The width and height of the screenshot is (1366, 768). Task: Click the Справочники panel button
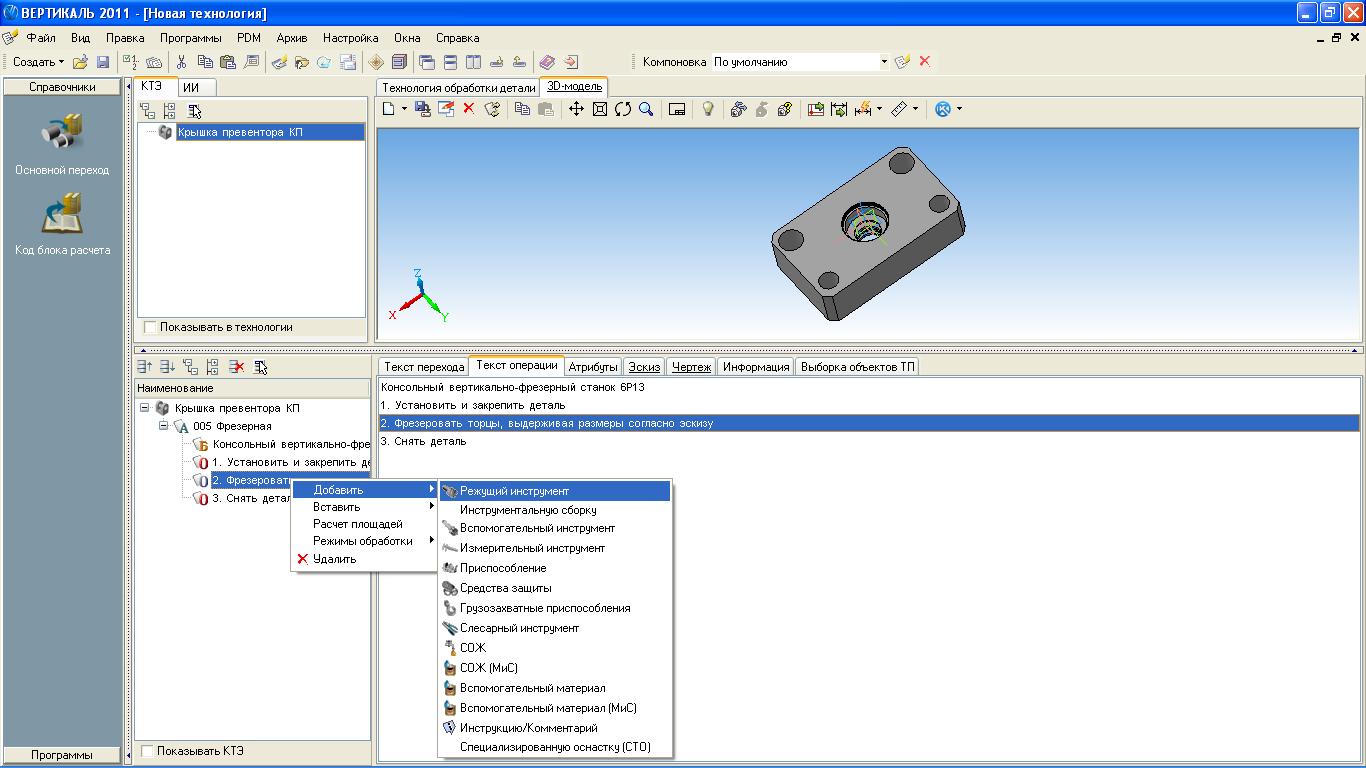[x=62, y=87]
